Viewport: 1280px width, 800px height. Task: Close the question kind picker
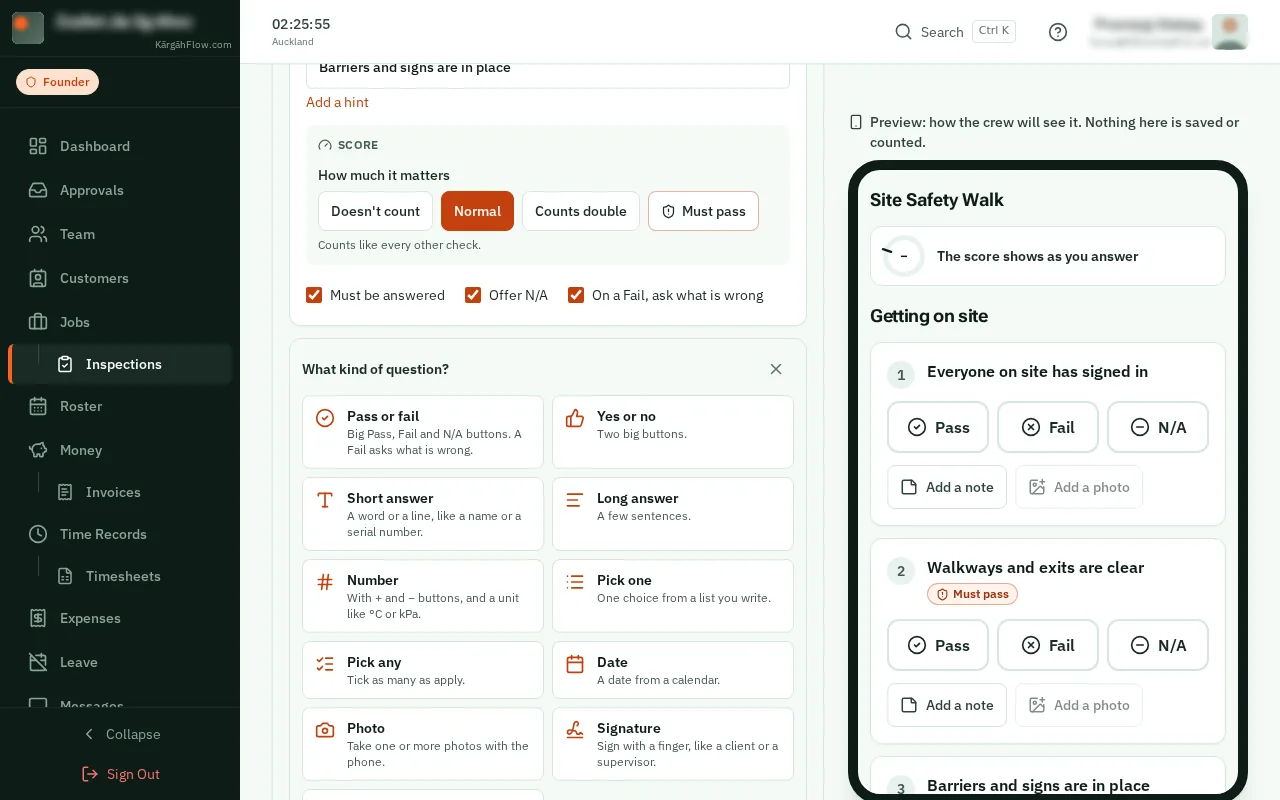click(776, 369)
